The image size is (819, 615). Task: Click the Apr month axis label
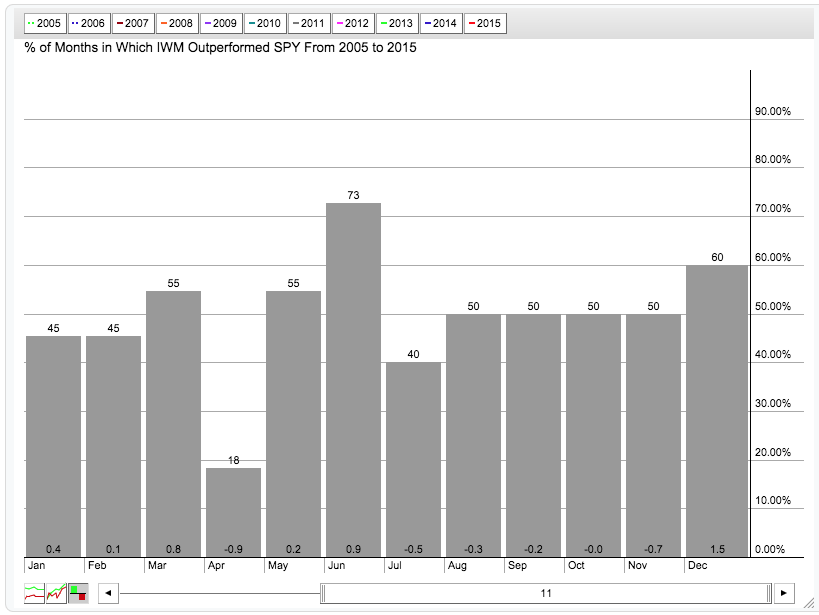[x=217, y=565]
